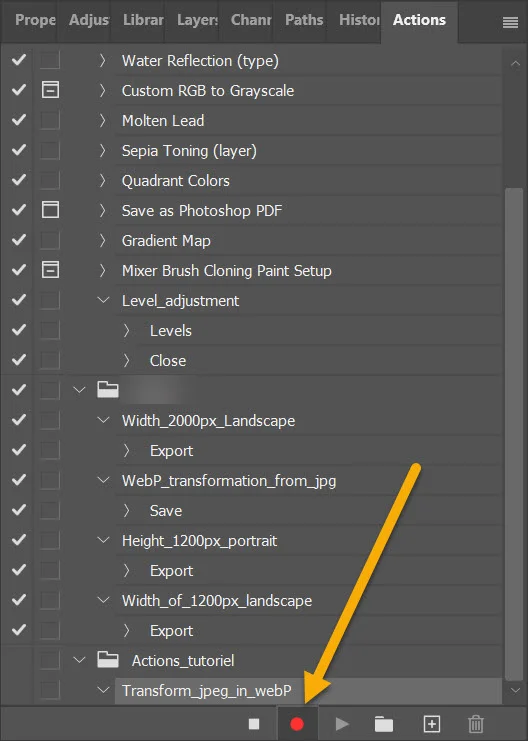Uncheck the Sepia Toning (layer) checkmark

19,150
